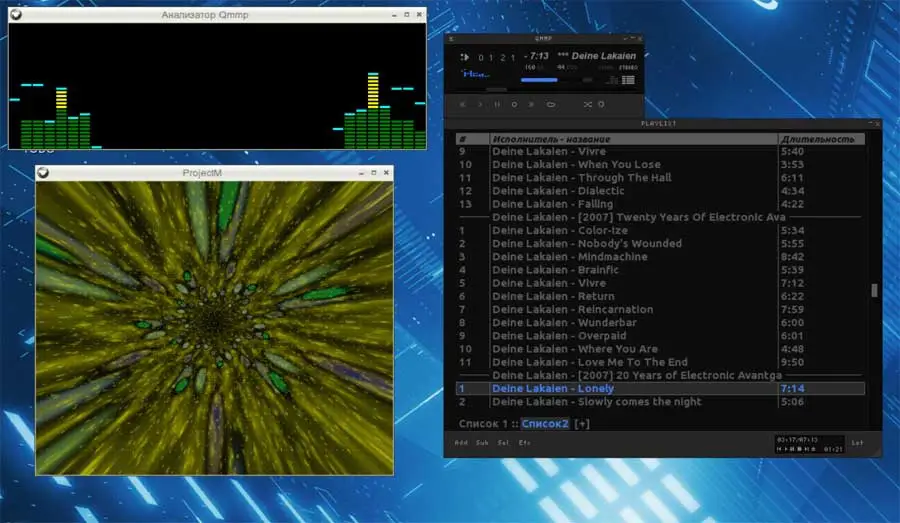This screenshot has width=900, height=523.
Task: Open the playlist Add menu
Action: coord(461,442)
